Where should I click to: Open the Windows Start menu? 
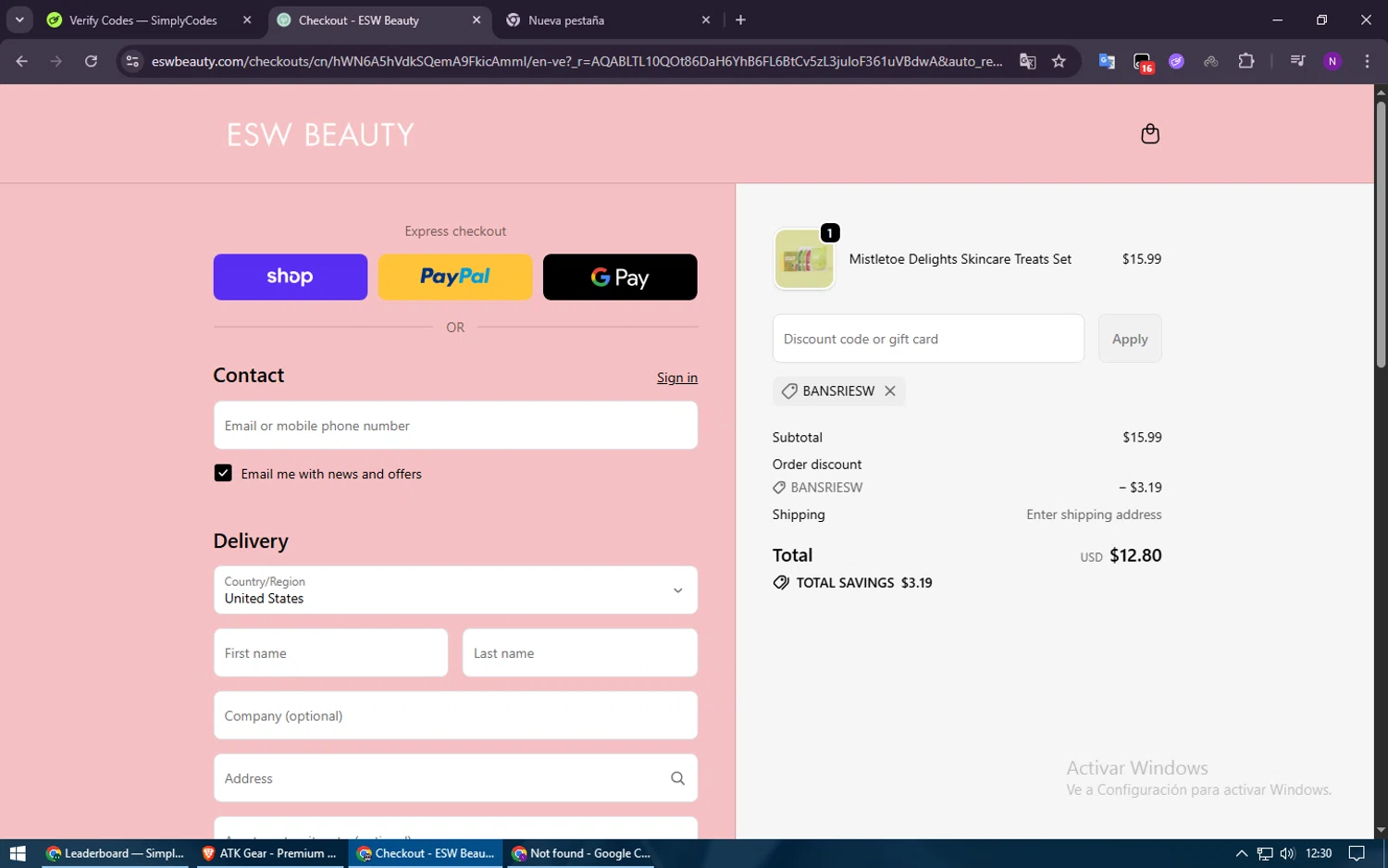click(x=17, y=853)
